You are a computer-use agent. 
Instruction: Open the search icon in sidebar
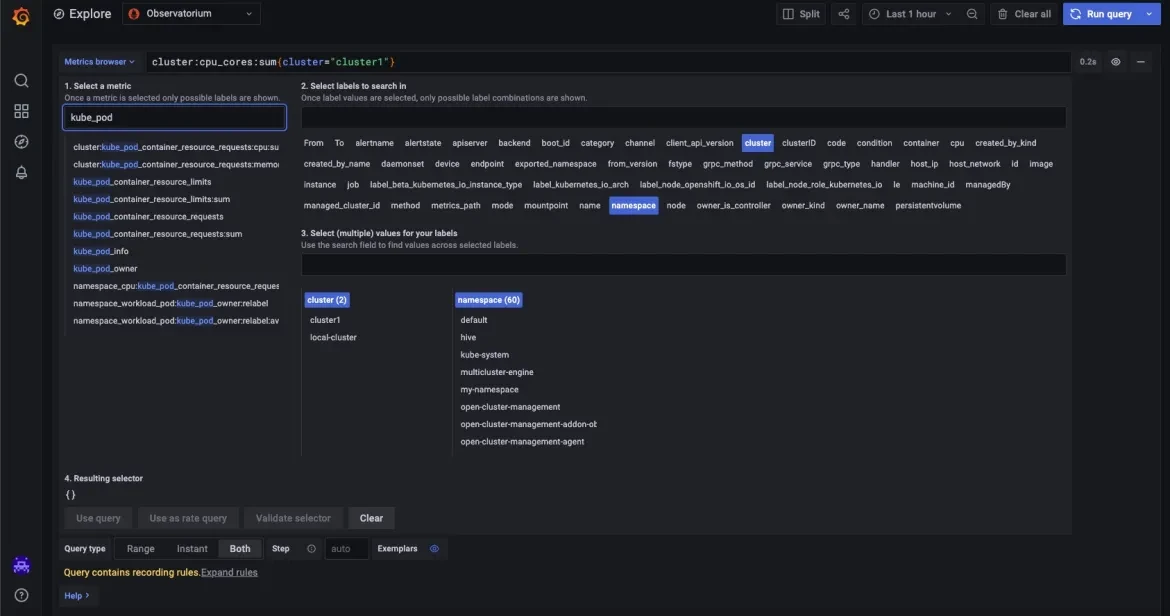pyautogui.click(x=21, y=81)
